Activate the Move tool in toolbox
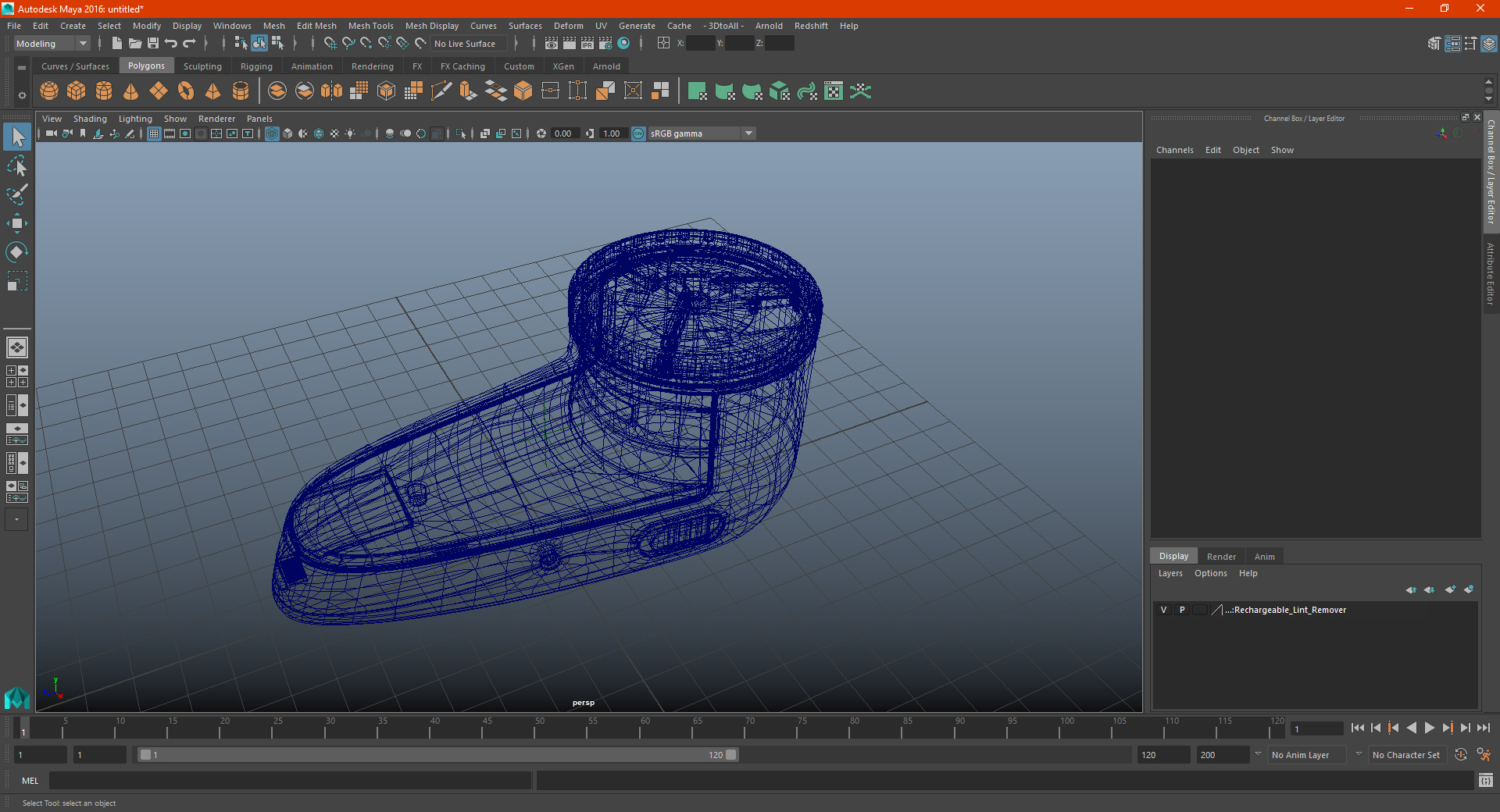This screenshot has height=812, width=1500. (17, 223)
